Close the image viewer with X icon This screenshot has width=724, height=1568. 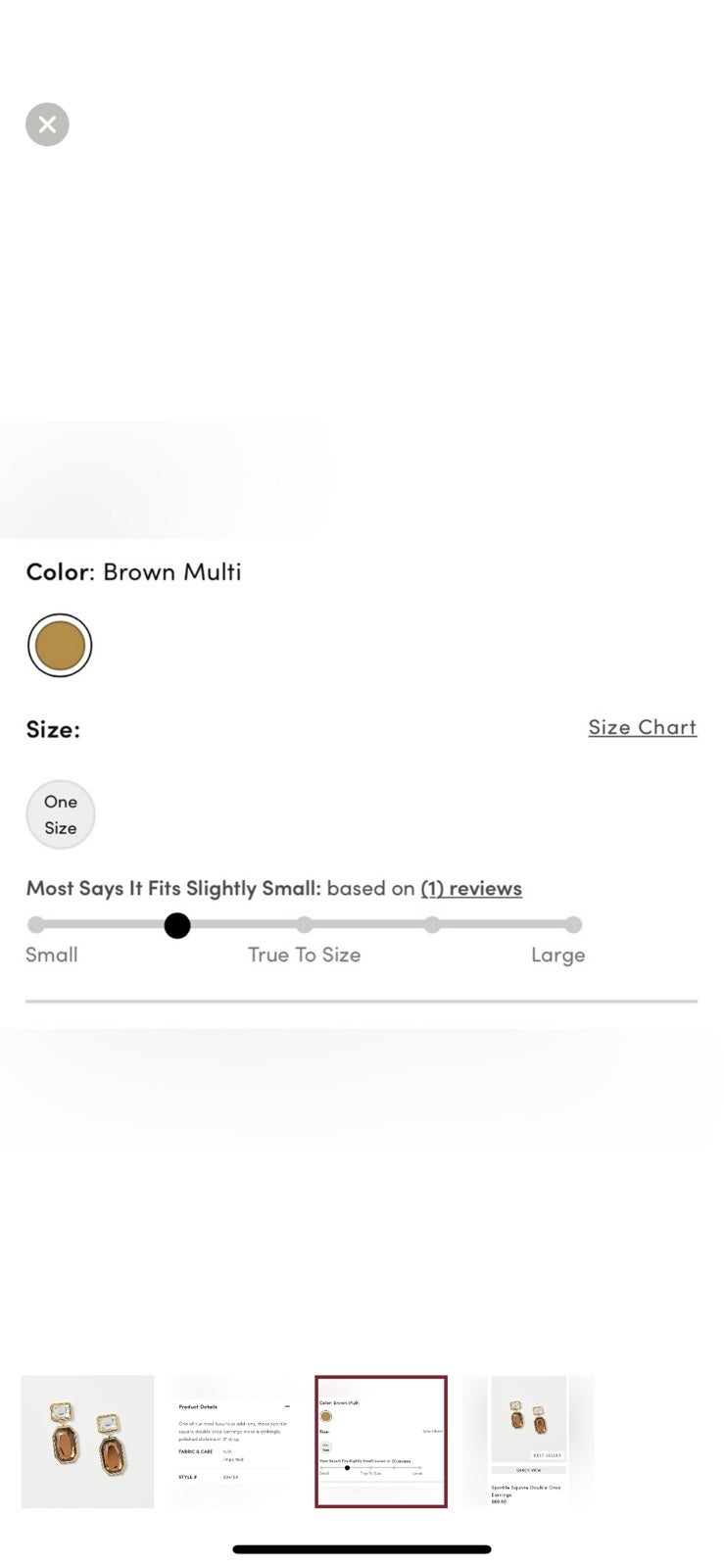click(47, 124)
